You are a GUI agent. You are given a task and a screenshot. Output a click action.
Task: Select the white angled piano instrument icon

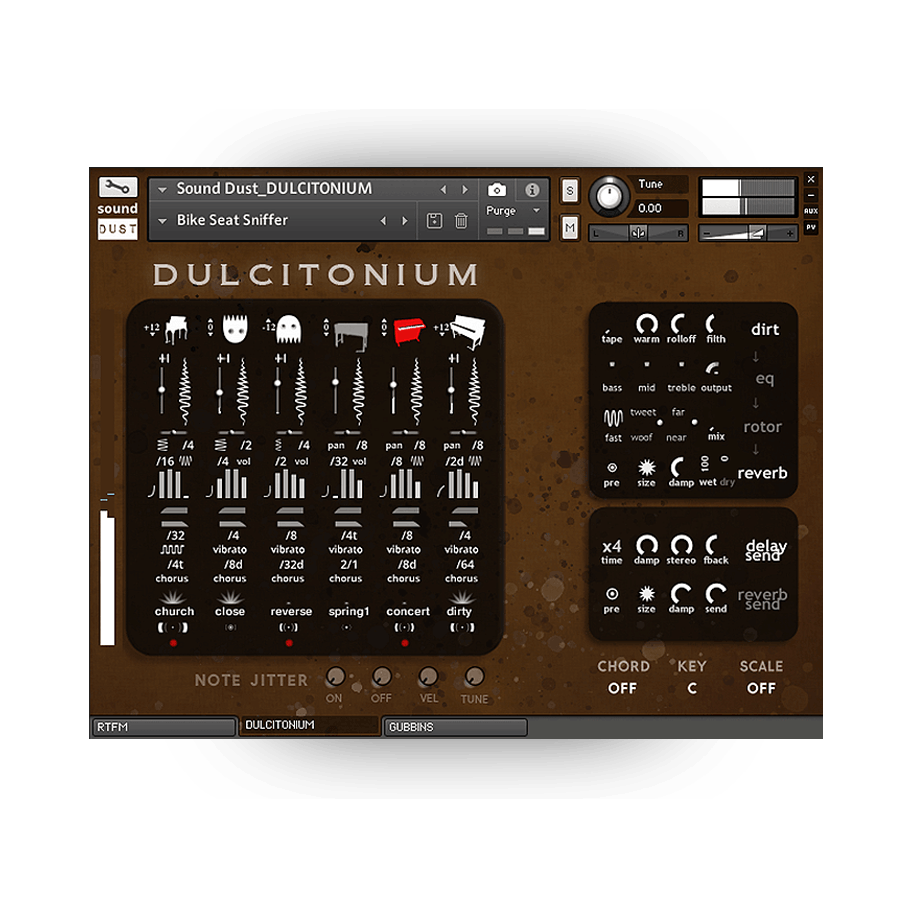(x=468, y=332)
